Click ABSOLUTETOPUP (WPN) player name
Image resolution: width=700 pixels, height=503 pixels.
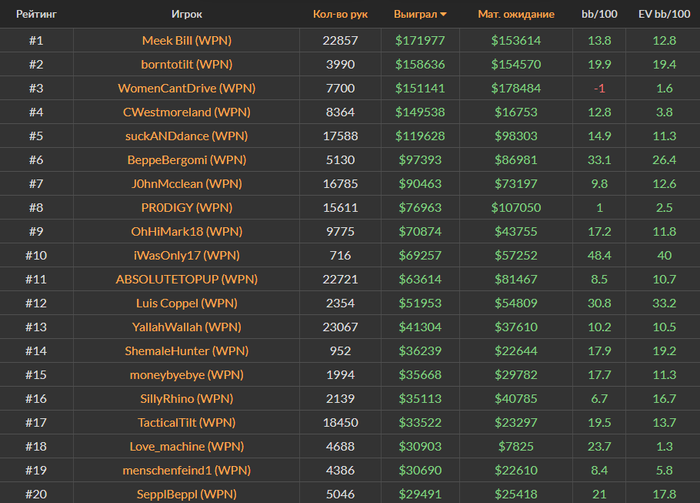point(187,279)
